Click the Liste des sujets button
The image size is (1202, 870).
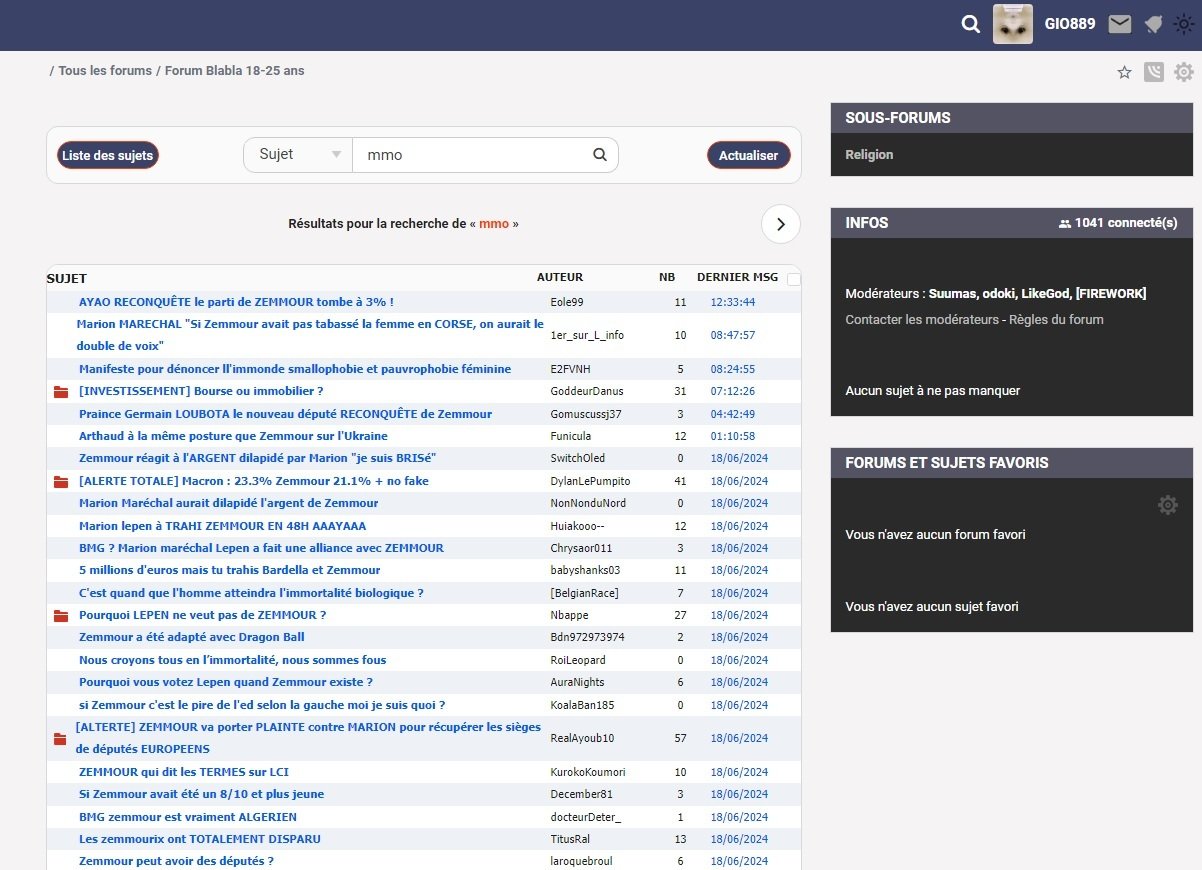107,155
